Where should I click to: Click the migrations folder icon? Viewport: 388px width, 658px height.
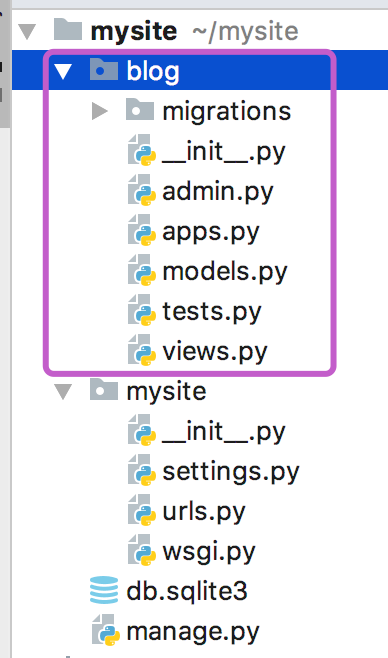140,109
